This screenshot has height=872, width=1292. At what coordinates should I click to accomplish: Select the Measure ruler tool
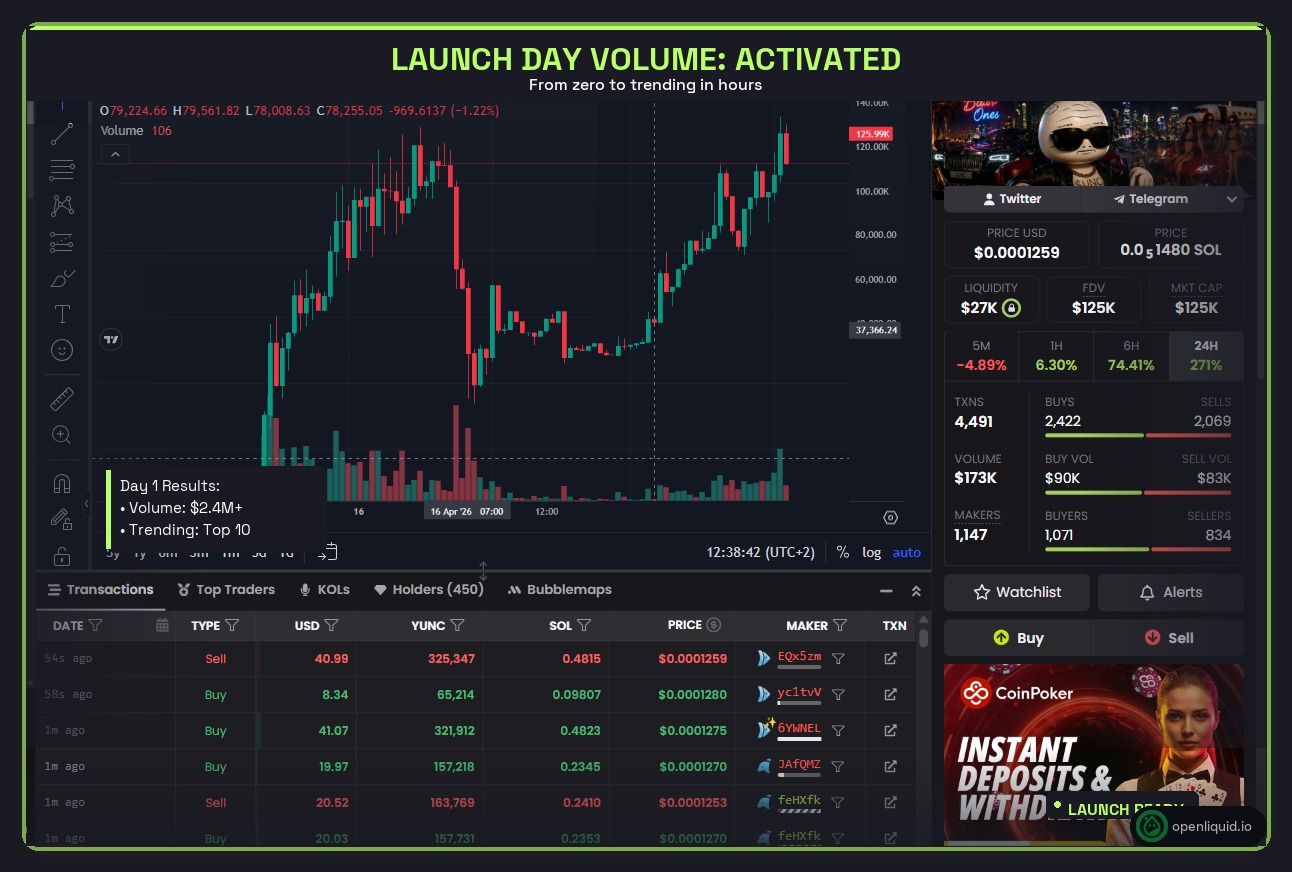[x=61, y=397]
